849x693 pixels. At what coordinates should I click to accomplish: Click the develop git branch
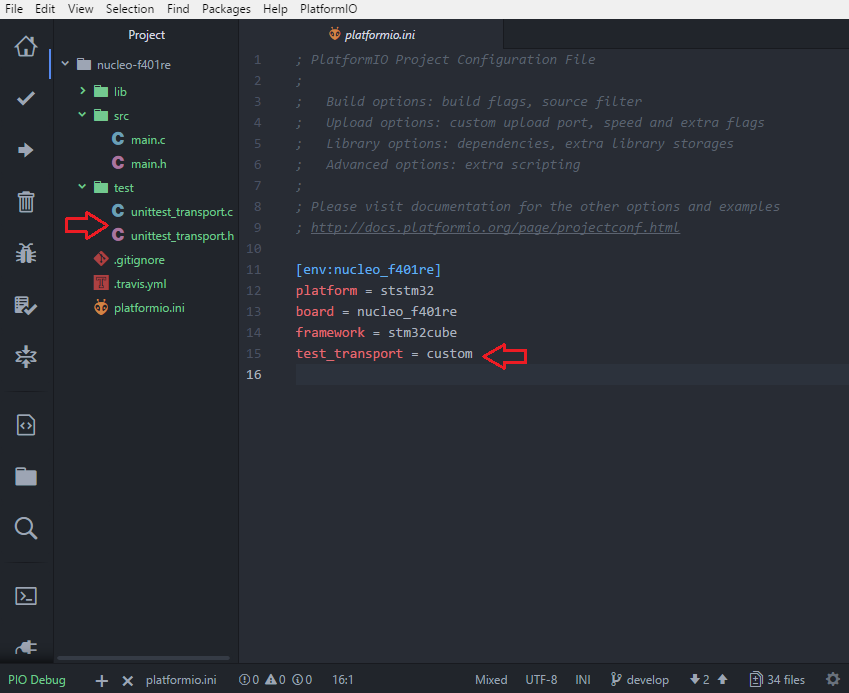point(639,679)
